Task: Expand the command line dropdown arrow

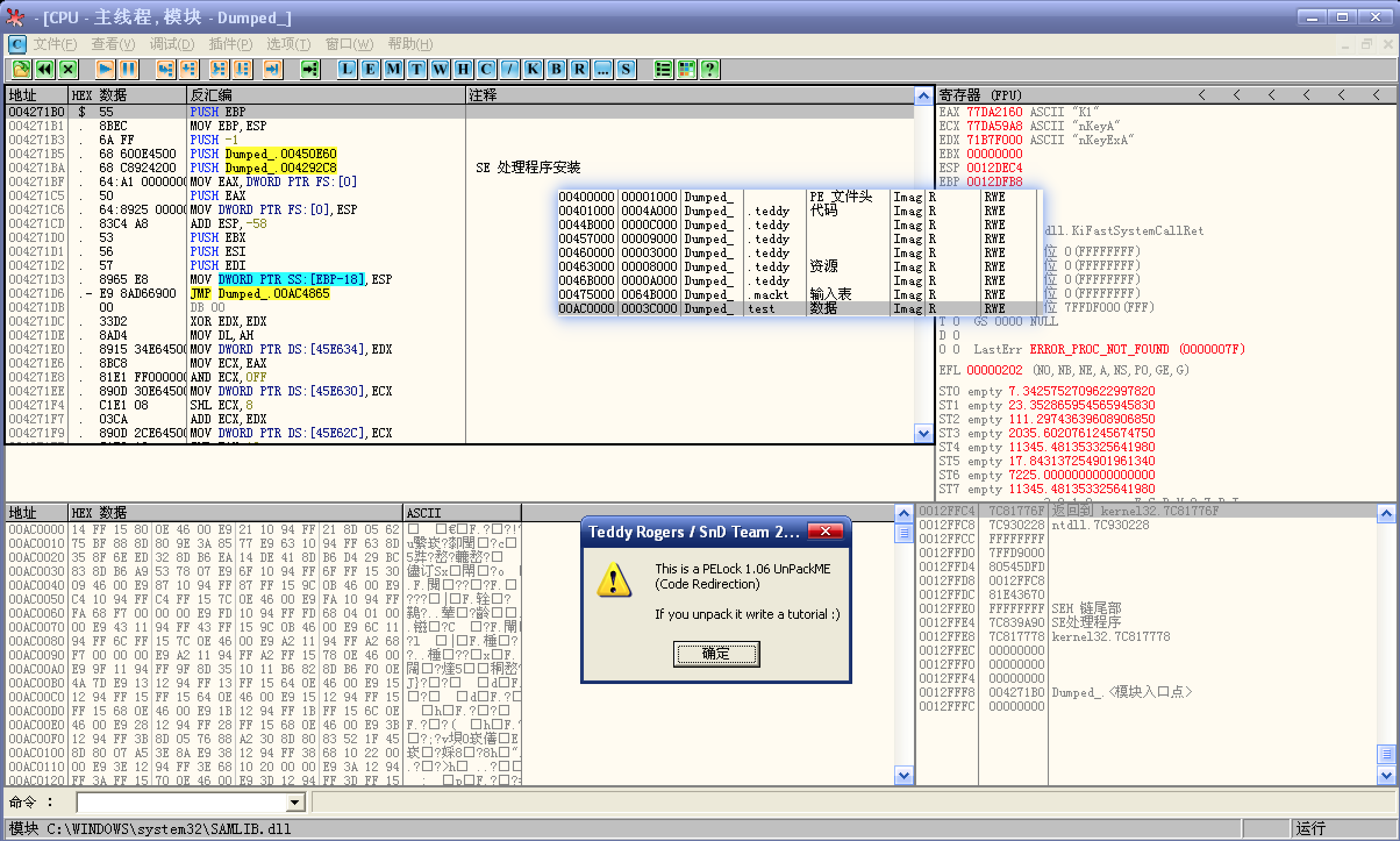Action: point(295,803)
